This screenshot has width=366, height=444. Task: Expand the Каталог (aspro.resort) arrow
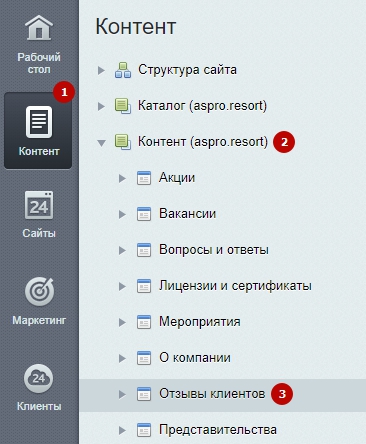tap(101, 106)
